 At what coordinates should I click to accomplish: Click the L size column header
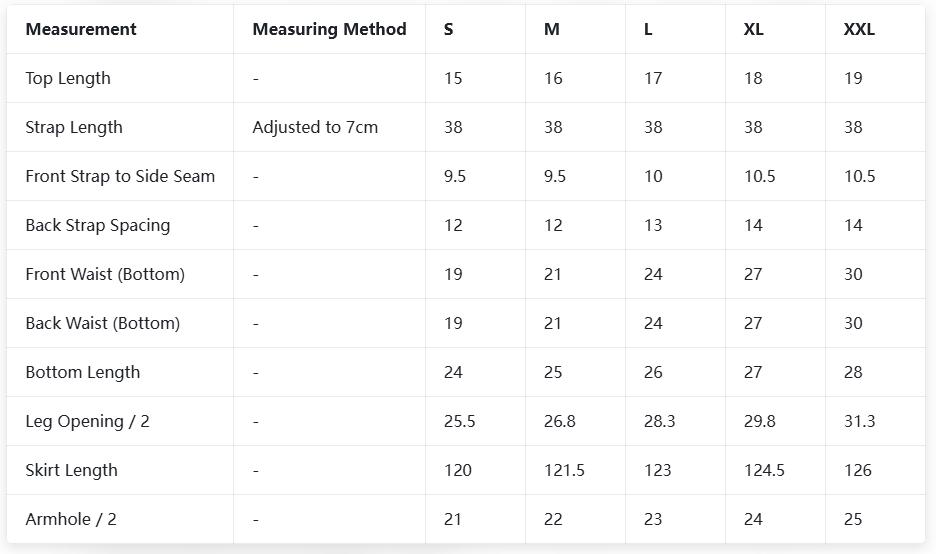pos(648,29)
